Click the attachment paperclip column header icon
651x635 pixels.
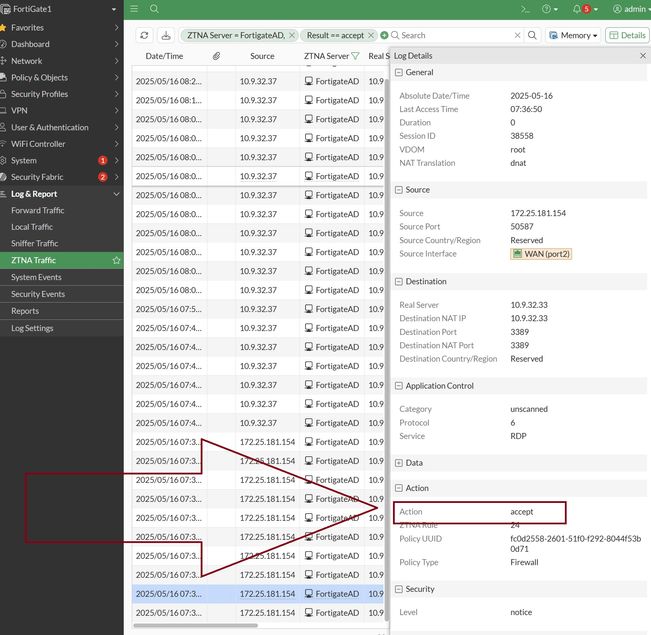click(x=216, y=56)
